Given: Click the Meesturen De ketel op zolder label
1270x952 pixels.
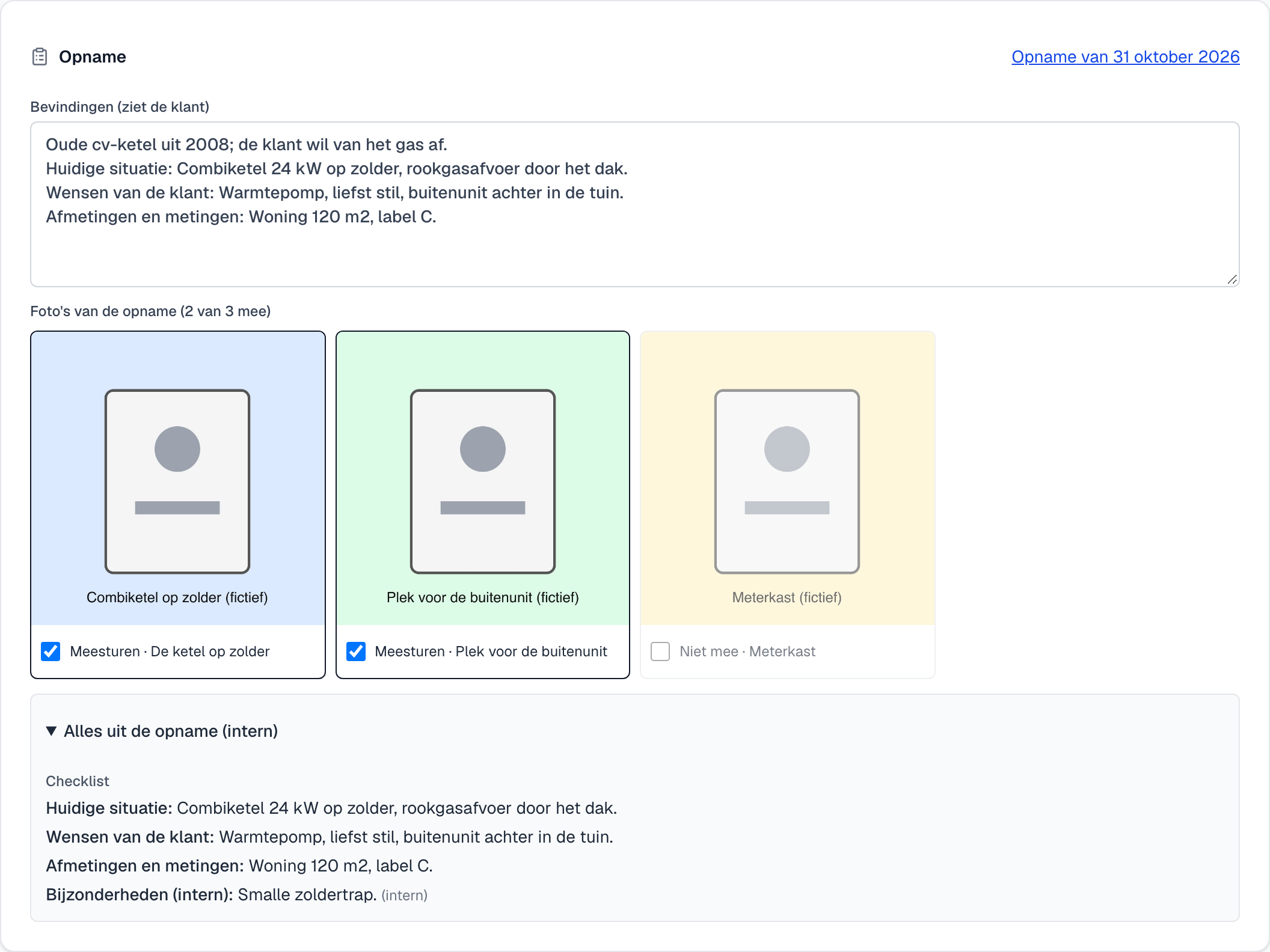Looking at the screenshot, I should pos(170,651).
